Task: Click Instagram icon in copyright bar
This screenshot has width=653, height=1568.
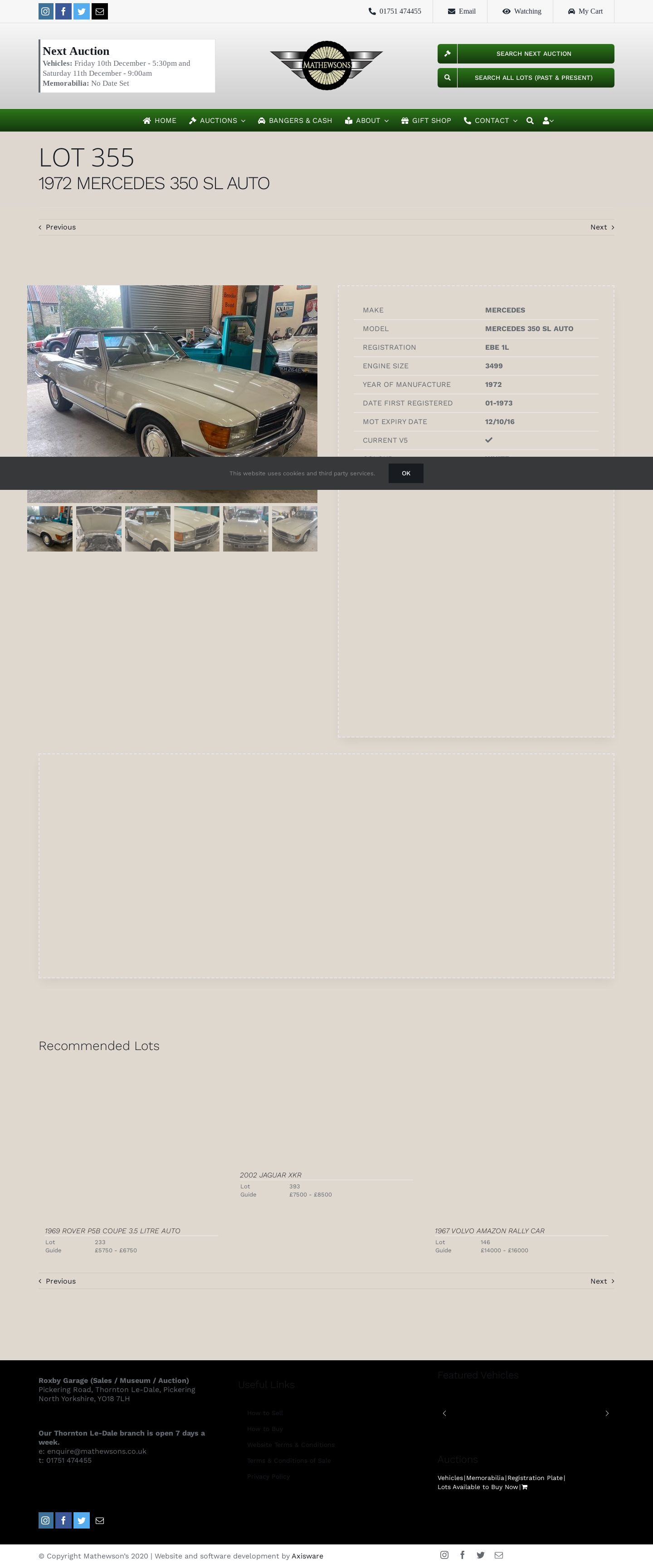Action: coord(444,1555)
